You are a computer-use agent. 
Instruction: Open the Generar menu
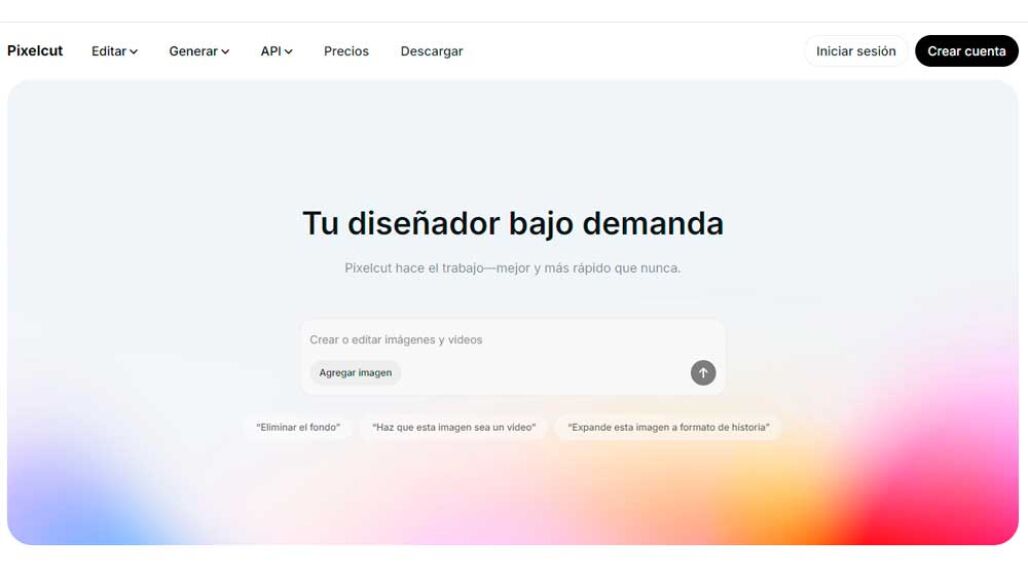click(x=193, y=51)
